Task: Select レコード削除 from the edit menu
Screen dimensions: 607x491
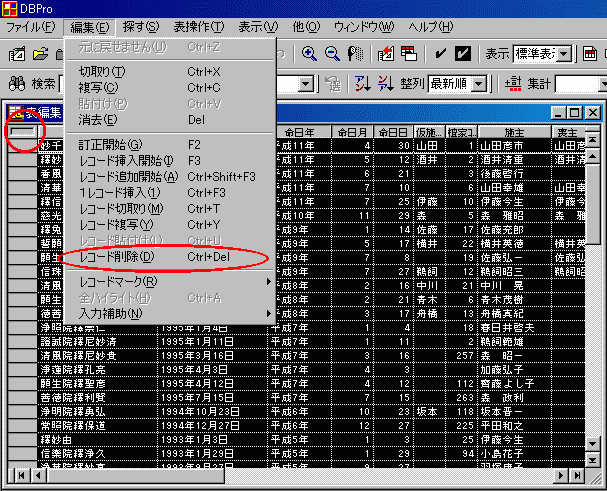Action: click(x=170, y=257)
